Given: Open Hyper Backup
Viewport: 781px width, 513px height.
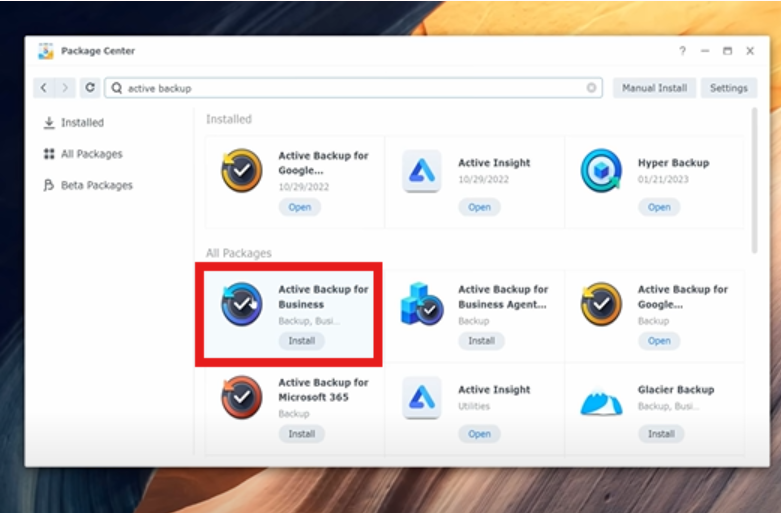Looking at the screenshot, I should (x=659, y=207).
